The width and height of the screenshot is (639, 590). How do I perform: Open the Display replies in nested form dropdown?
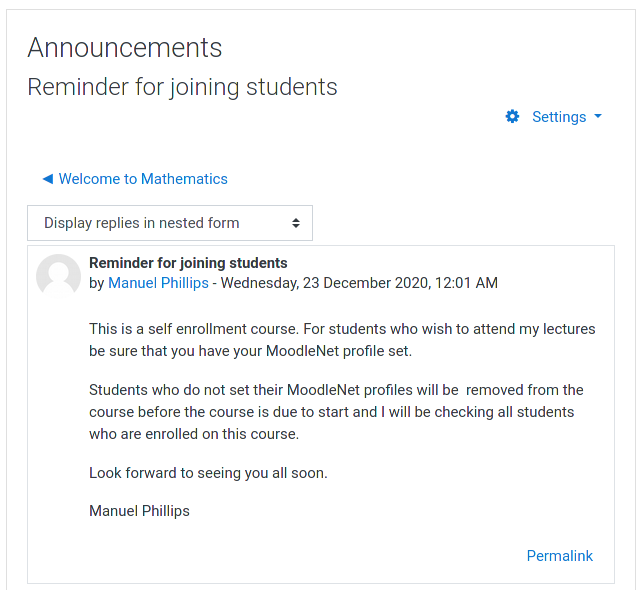[169, 223]
